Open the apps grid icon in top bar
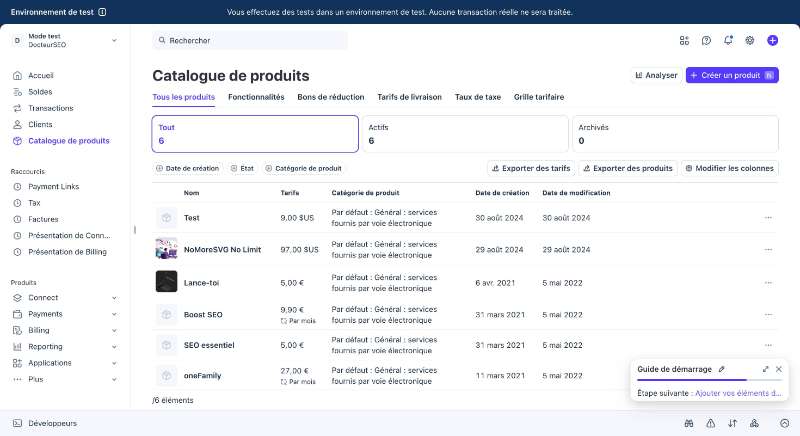This screenshot has height=436, width=800. click(x=684, y=40)
